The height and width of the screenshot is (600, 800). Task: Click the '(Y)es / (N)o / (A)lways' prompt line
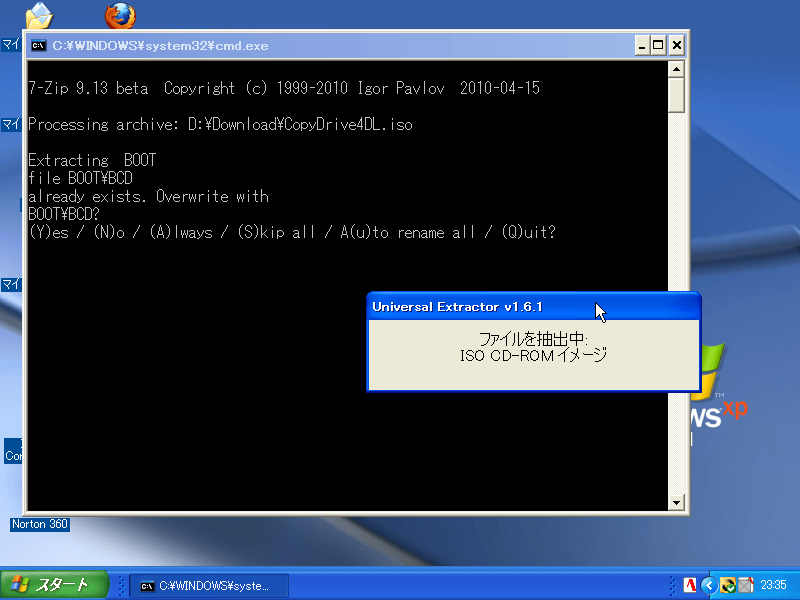(292, 233)
